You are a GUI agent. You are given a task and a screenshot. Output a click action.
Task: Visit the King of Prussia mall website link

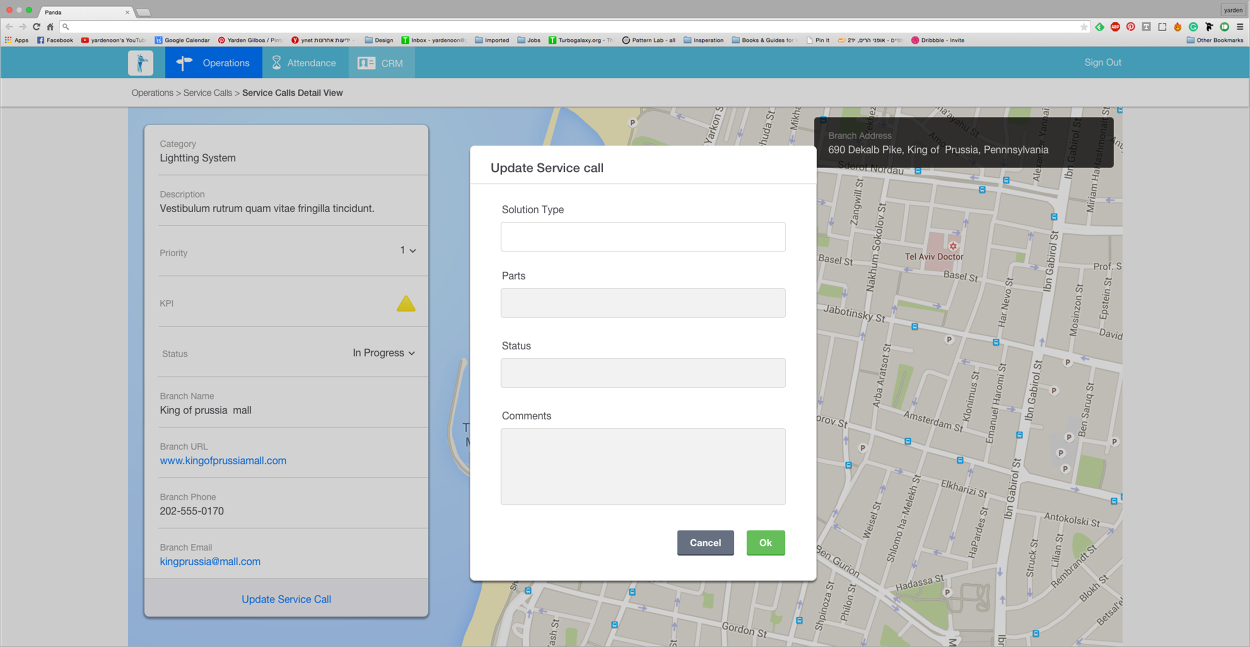tap(223, 460)
